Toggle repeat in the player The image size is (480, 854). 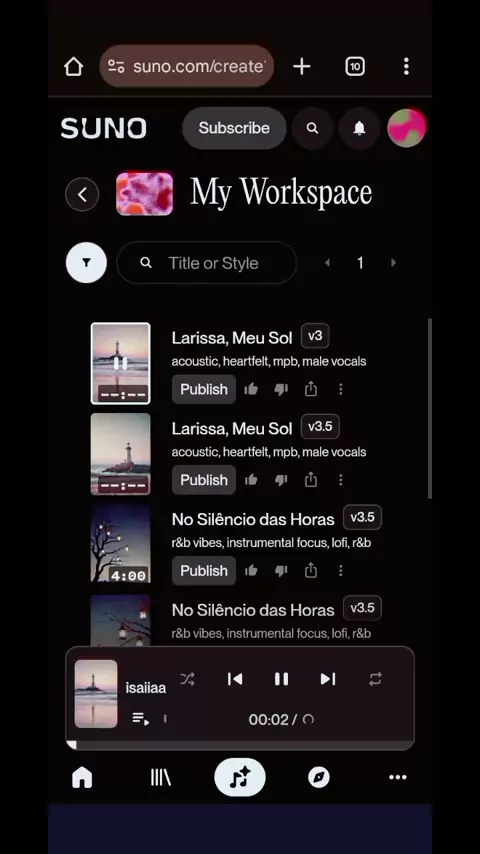coord(375,679)
